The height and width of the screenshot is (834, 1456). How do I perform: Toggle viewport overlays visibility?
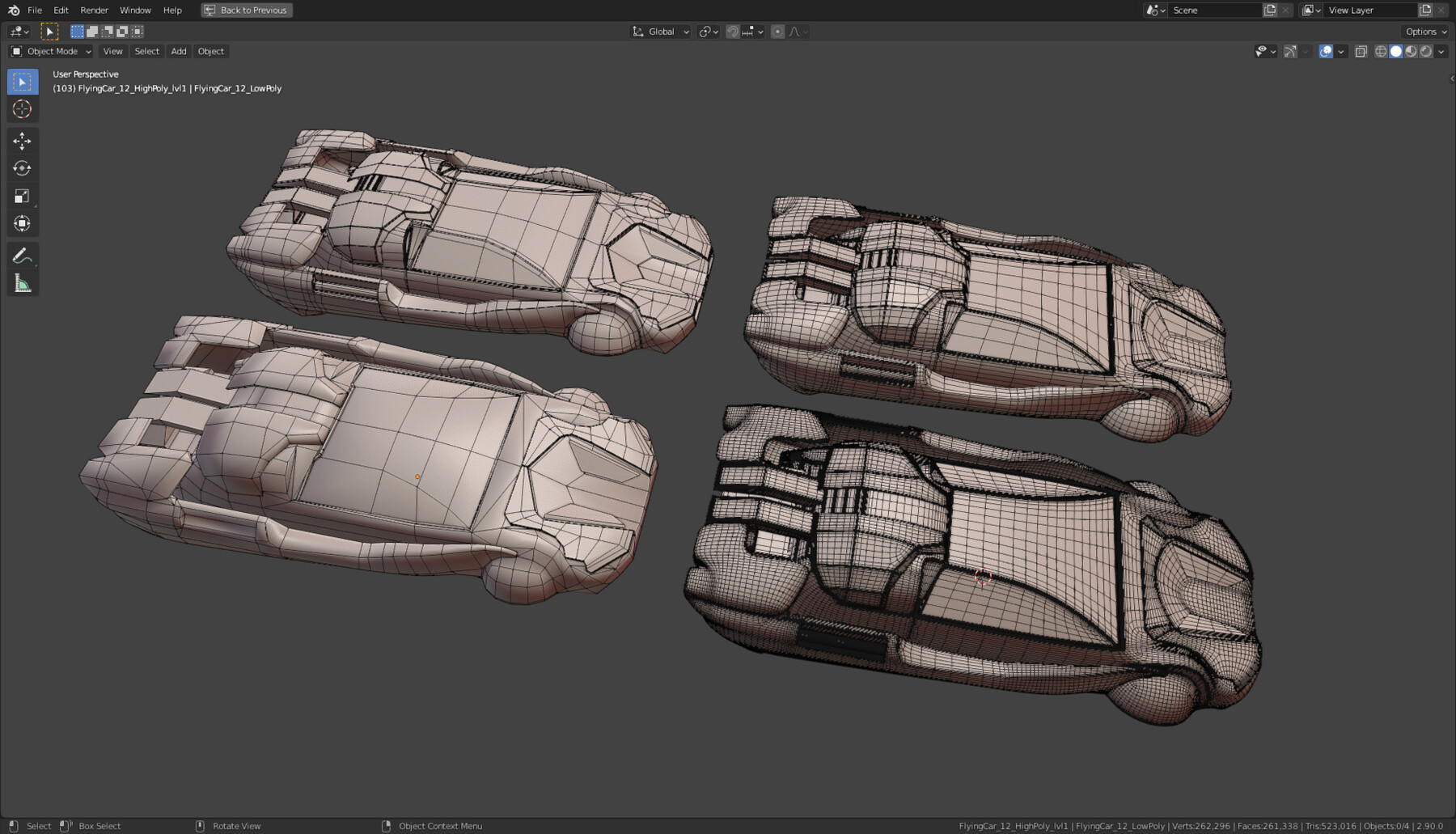tap(1326, 51)
